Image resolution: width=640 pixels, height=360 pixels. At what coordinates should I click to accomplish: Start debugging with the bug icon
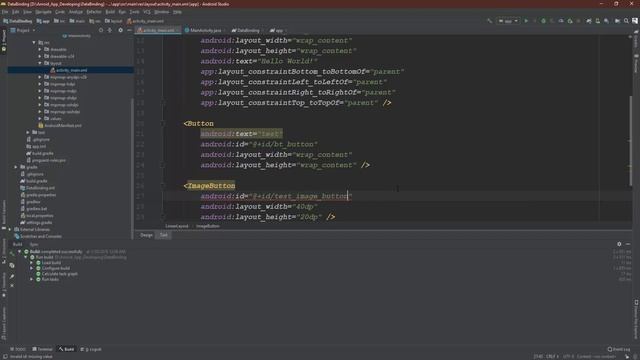(543, 21)
